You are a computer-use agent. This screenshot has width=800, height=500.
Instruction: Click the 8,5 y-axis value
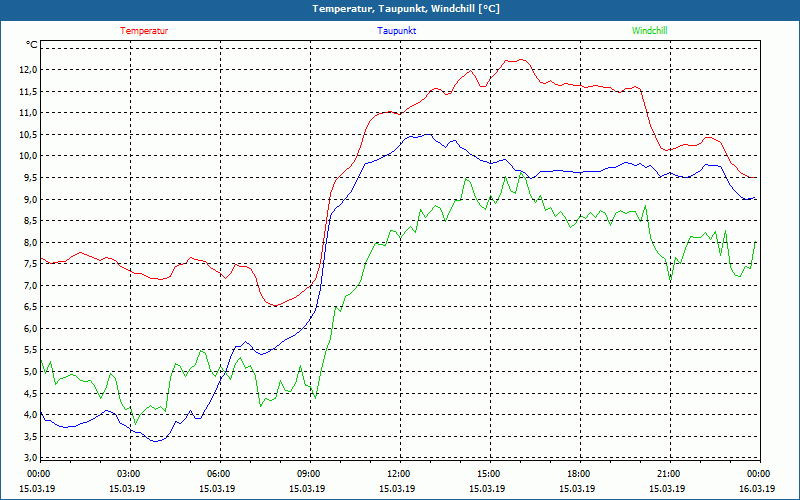[x=30, y=221]
